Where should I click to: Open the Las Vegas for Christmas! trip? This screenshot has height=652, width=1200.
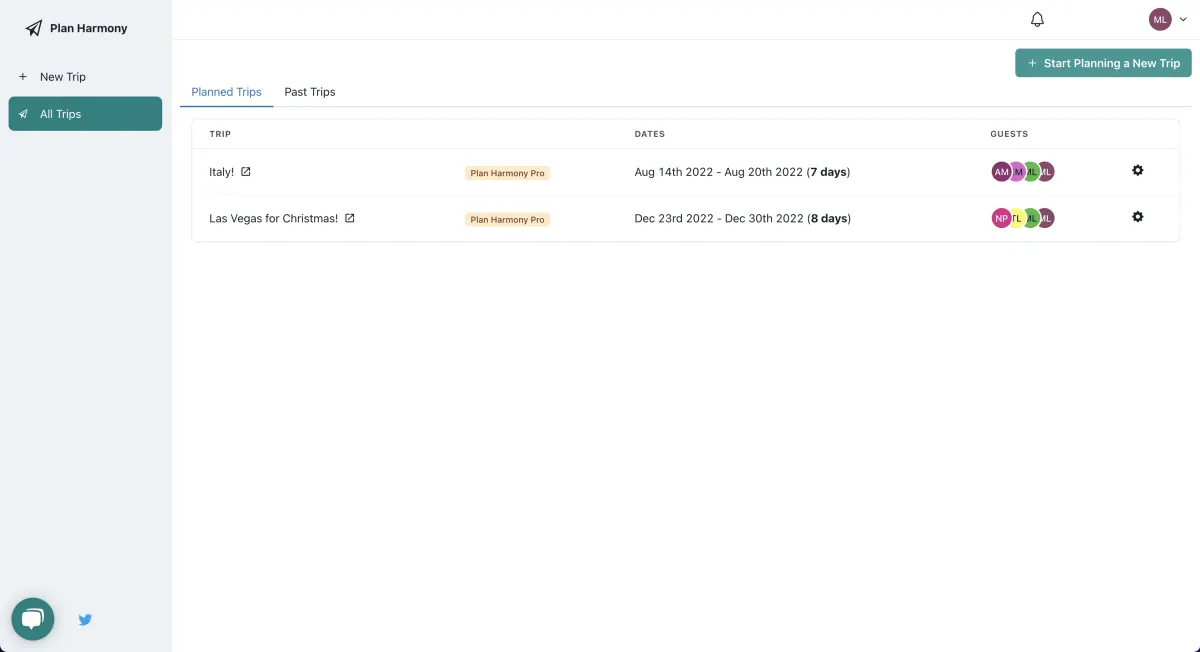(273, 218)
